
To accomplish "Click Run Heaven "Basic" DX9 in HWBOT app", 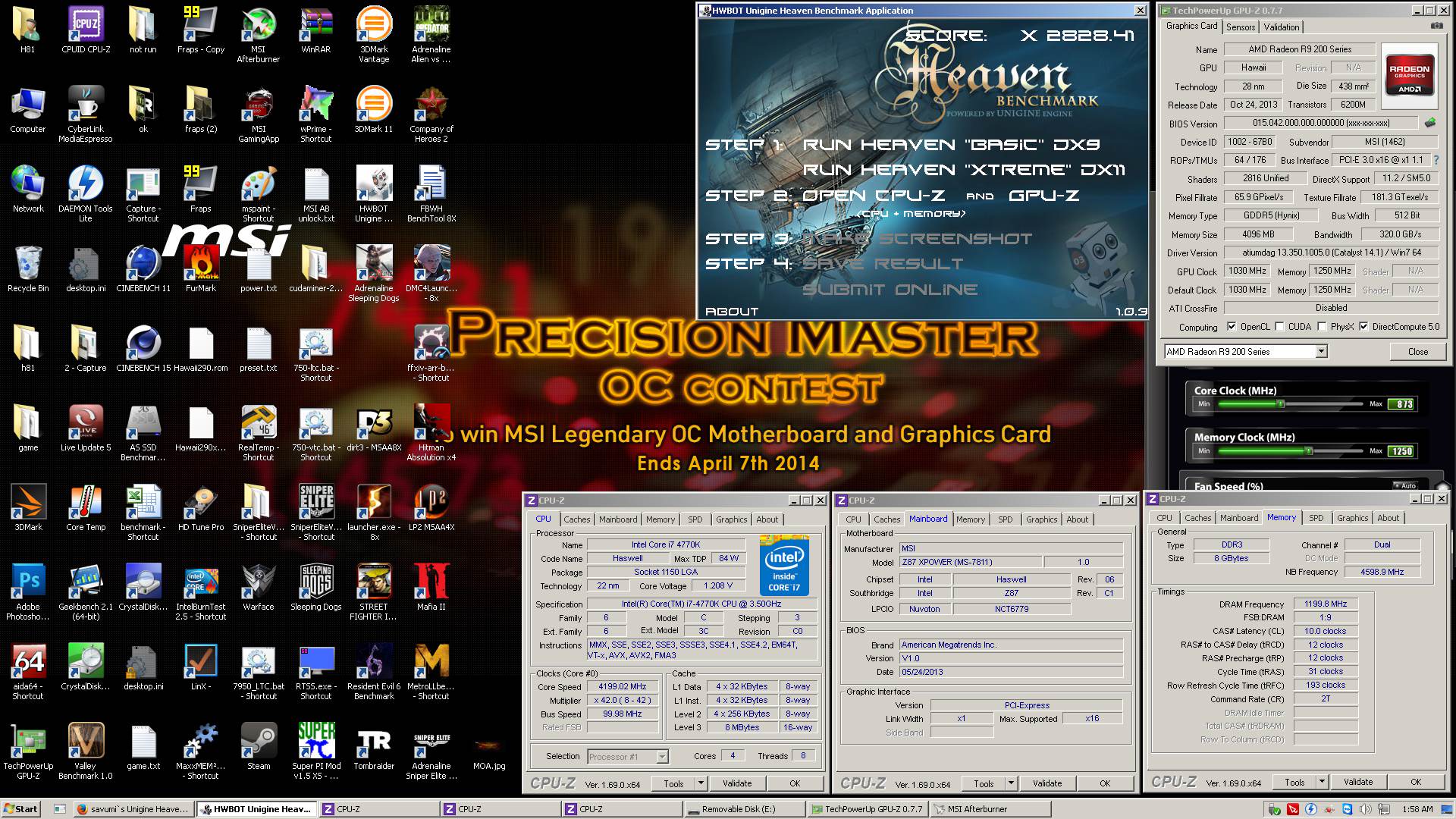I will tap(951, 144).
